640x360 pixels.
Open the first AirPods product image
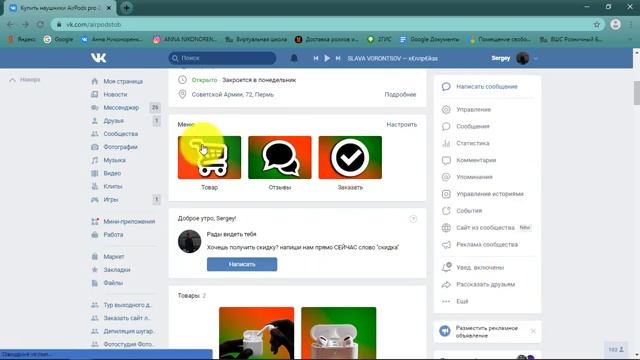coord(256,333)
